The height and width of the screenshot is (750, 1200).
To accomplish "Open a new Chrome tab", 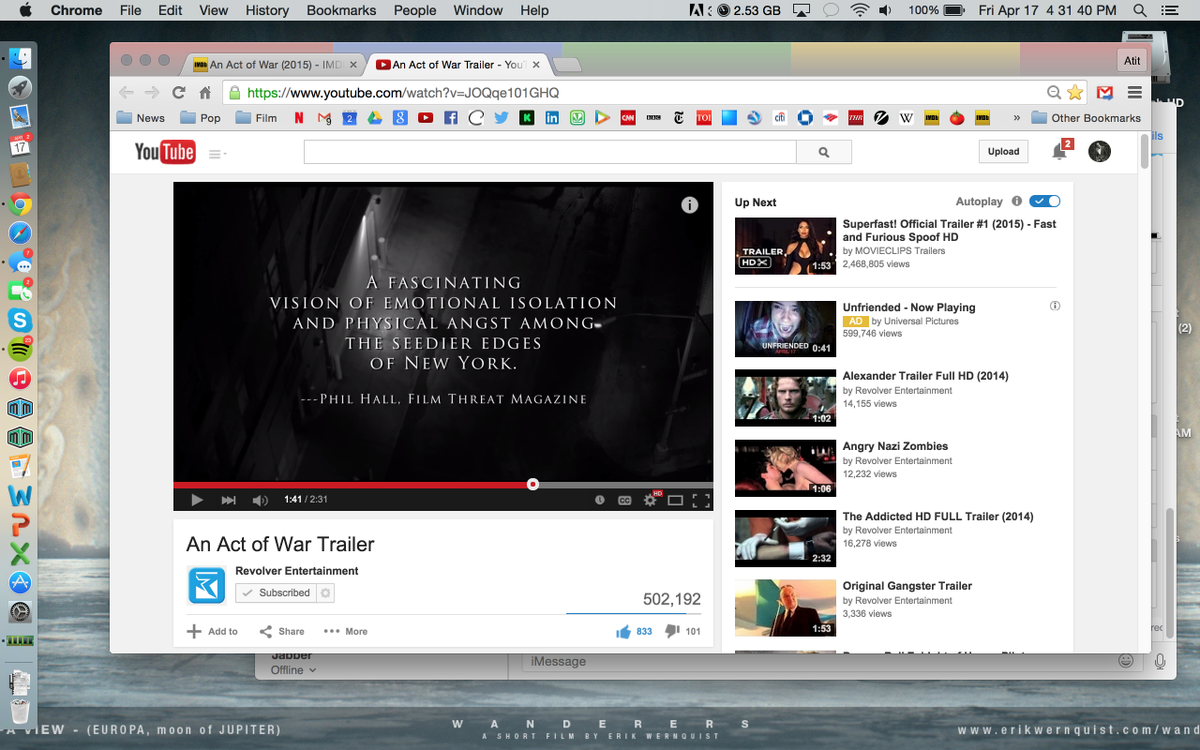I will coord(567,65).
